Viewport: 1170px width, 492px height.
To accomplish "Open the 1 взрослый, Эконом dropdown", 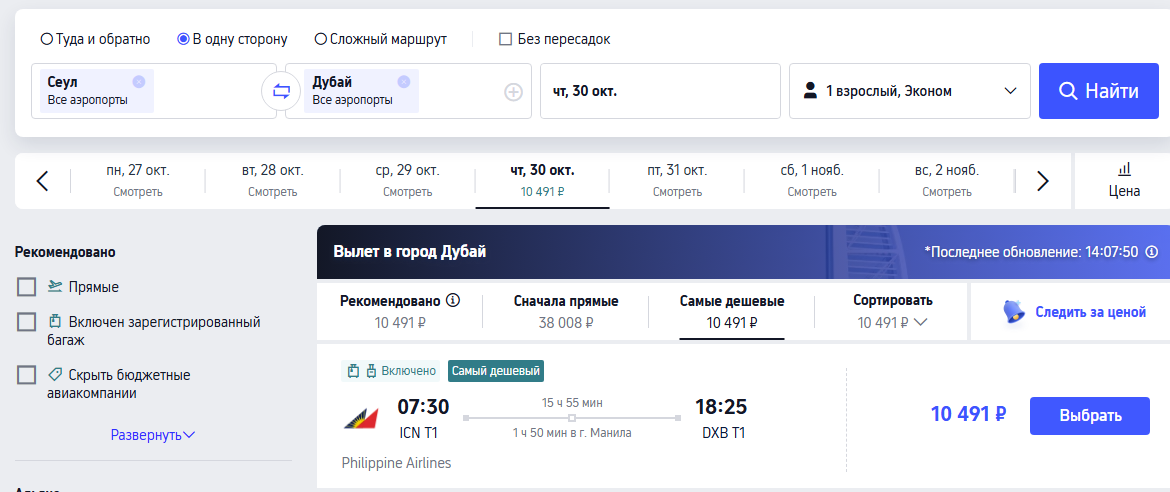I will click(x=910, y=91).
